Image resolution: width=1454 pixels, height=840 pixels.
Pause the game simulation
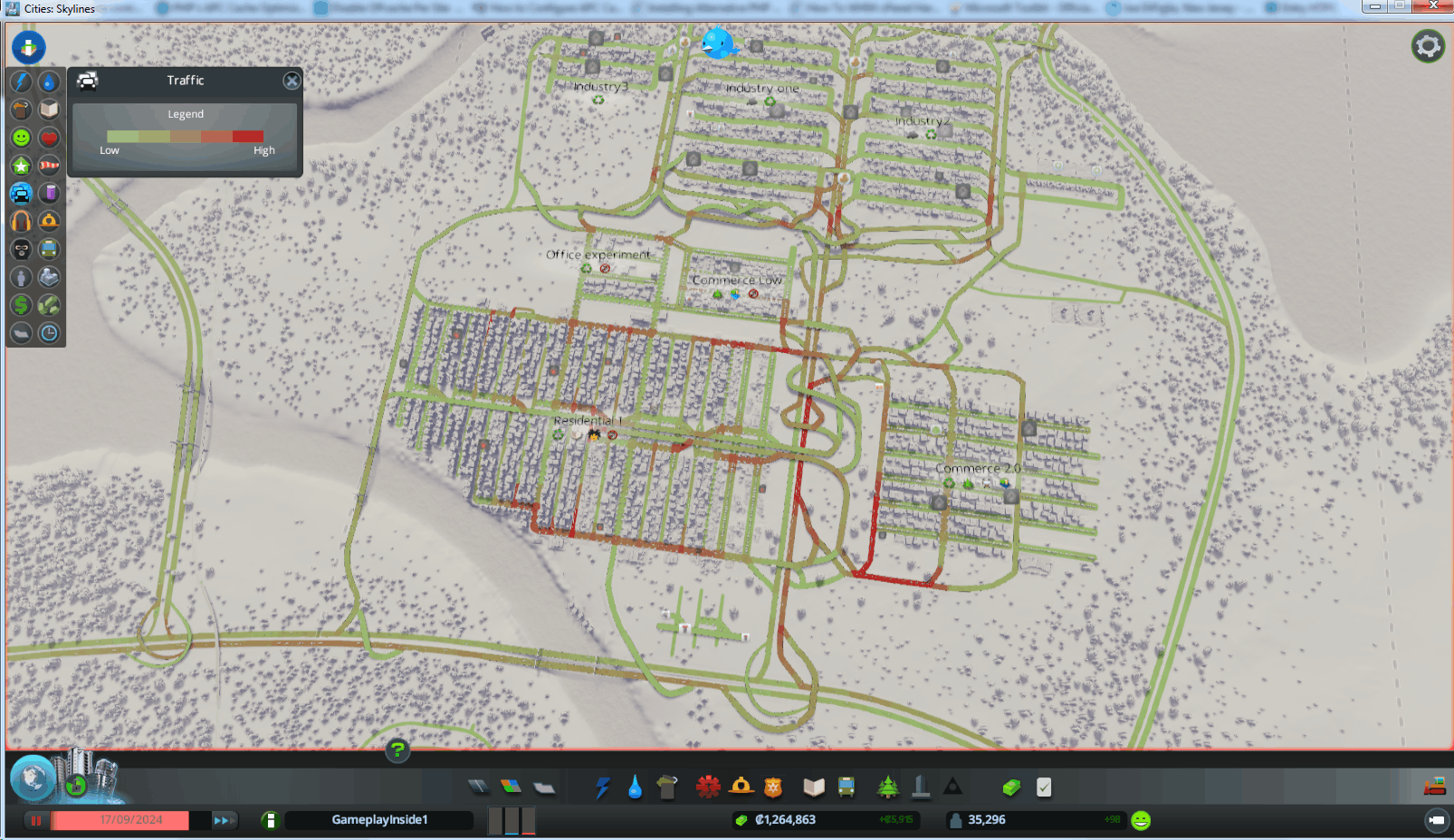(x=36, y=820)
